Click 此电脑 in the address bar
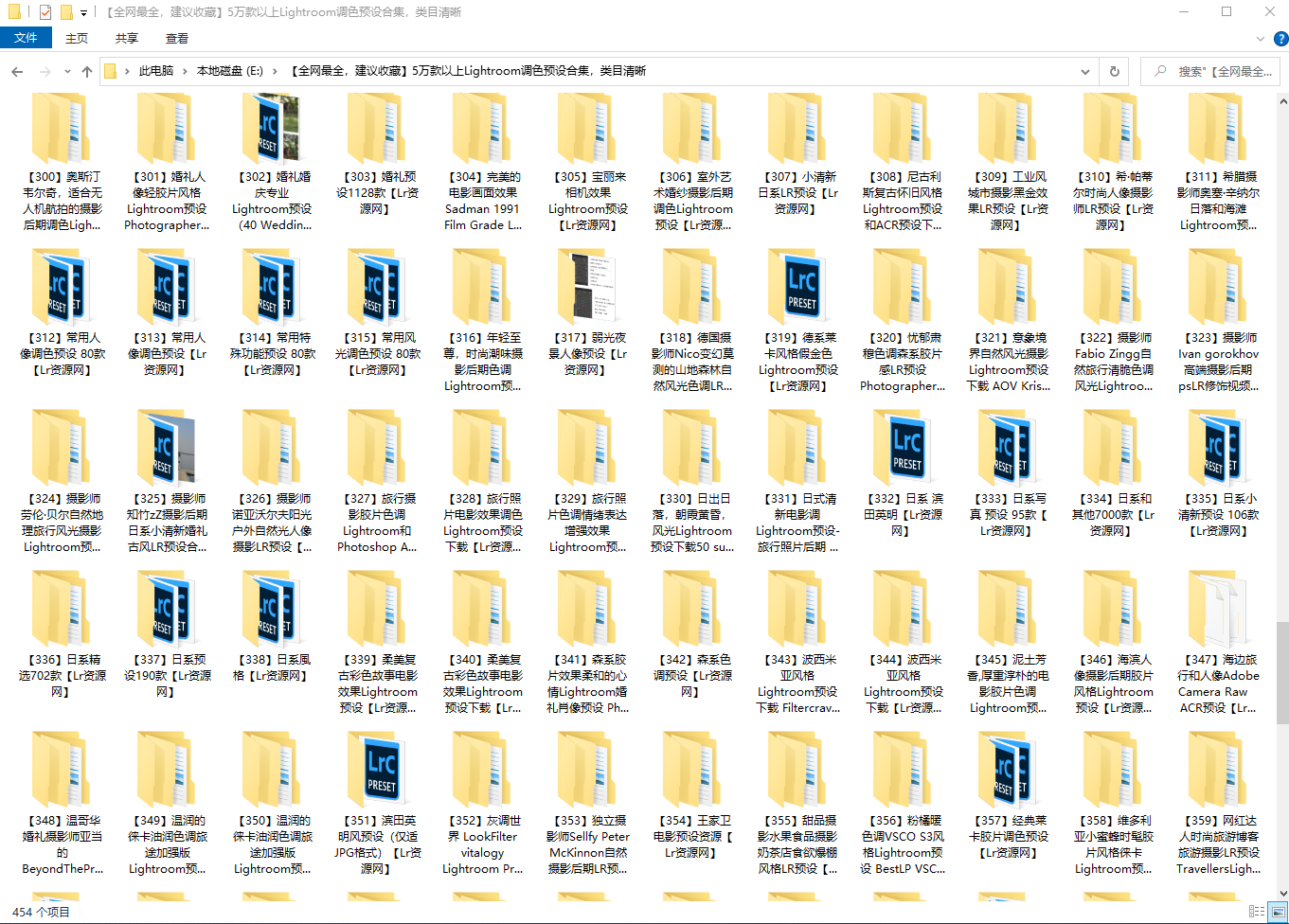The height and width of the screenshot is (924, 1289). coord(156,71)
